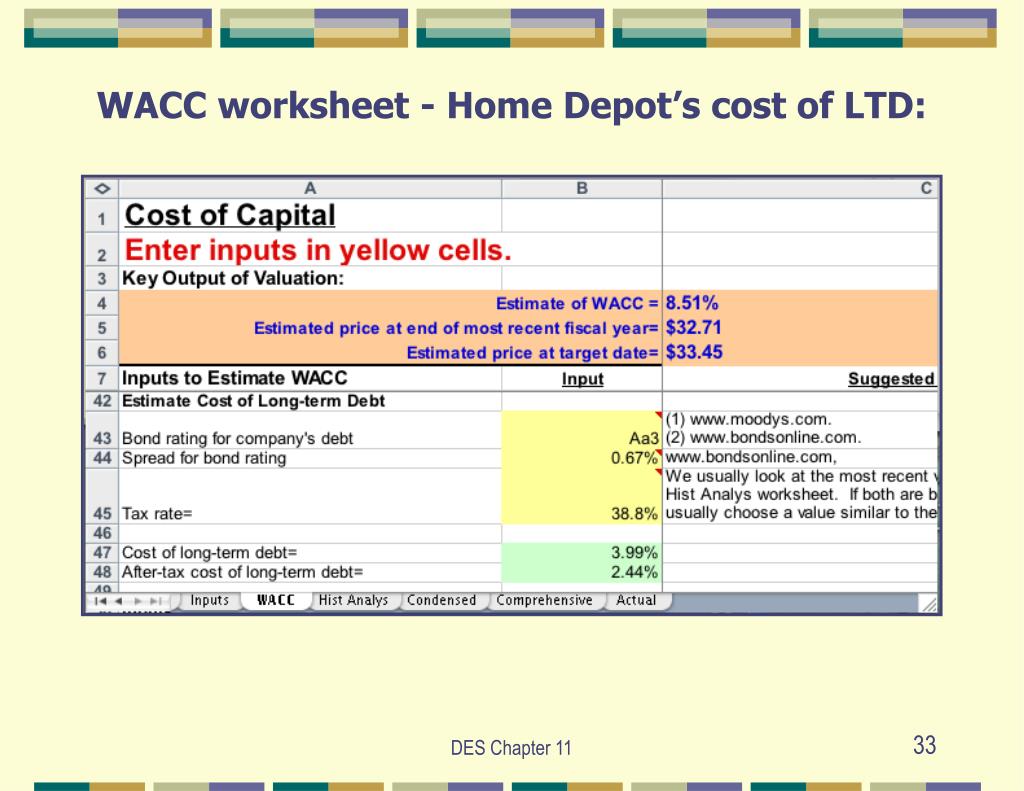
Task: Select the $33.45 target date price cell
Action: [800, 353]
